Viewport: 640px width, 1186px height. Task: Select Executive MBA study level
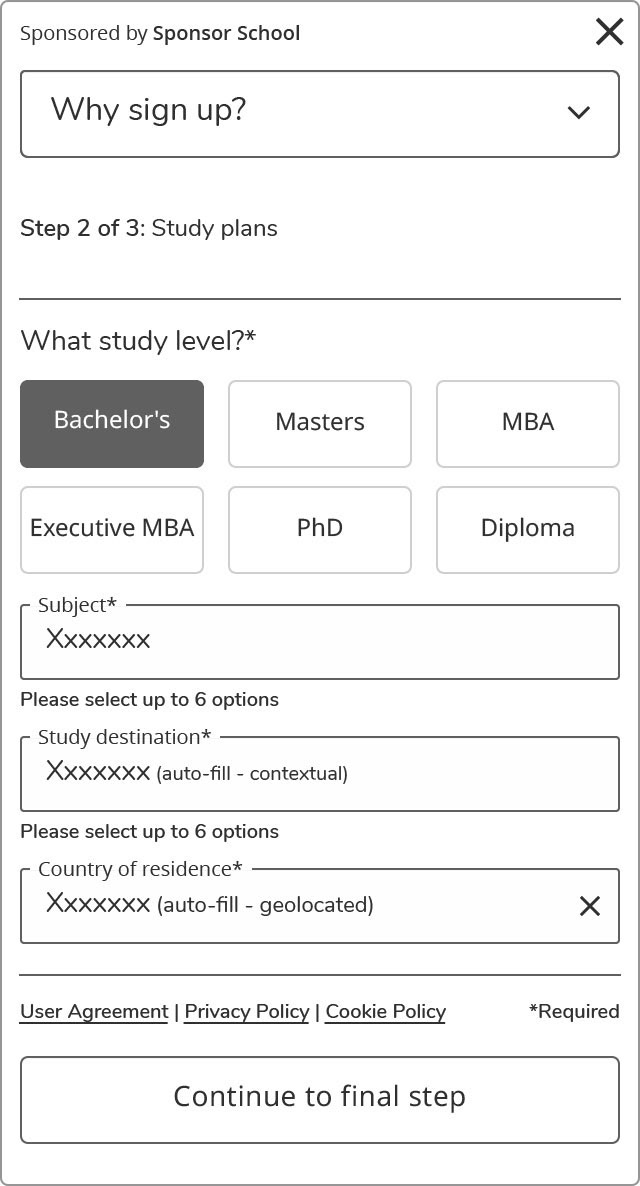112,529
